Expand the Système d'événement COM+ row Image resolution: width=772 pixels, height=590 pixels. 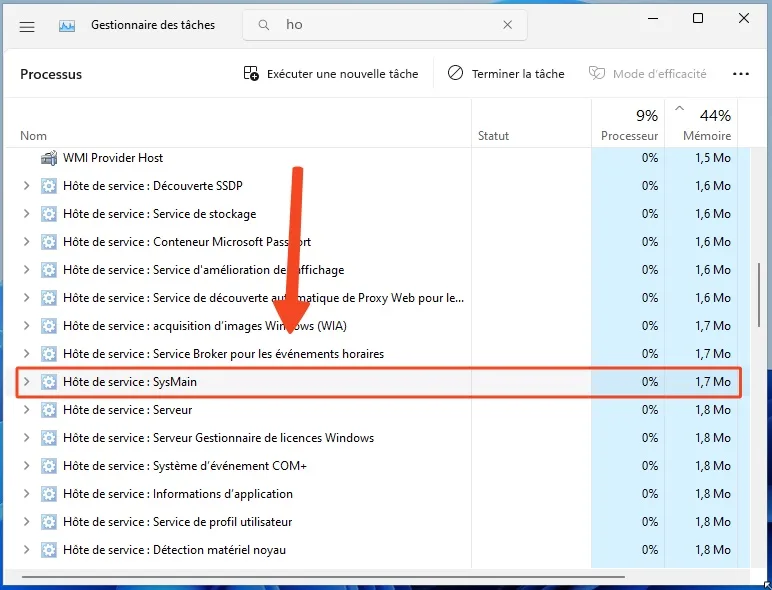click(x=26, y=466)
